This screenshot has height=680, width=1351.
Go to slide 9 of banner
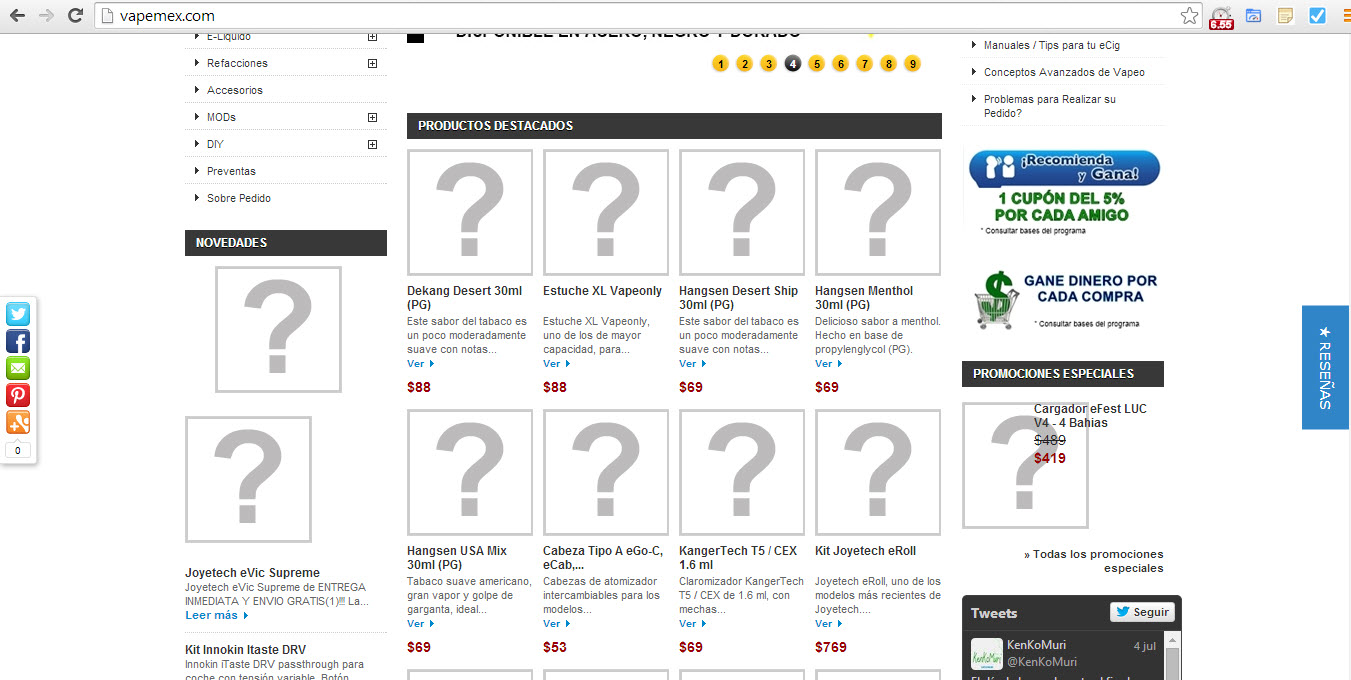click(912, 64)
